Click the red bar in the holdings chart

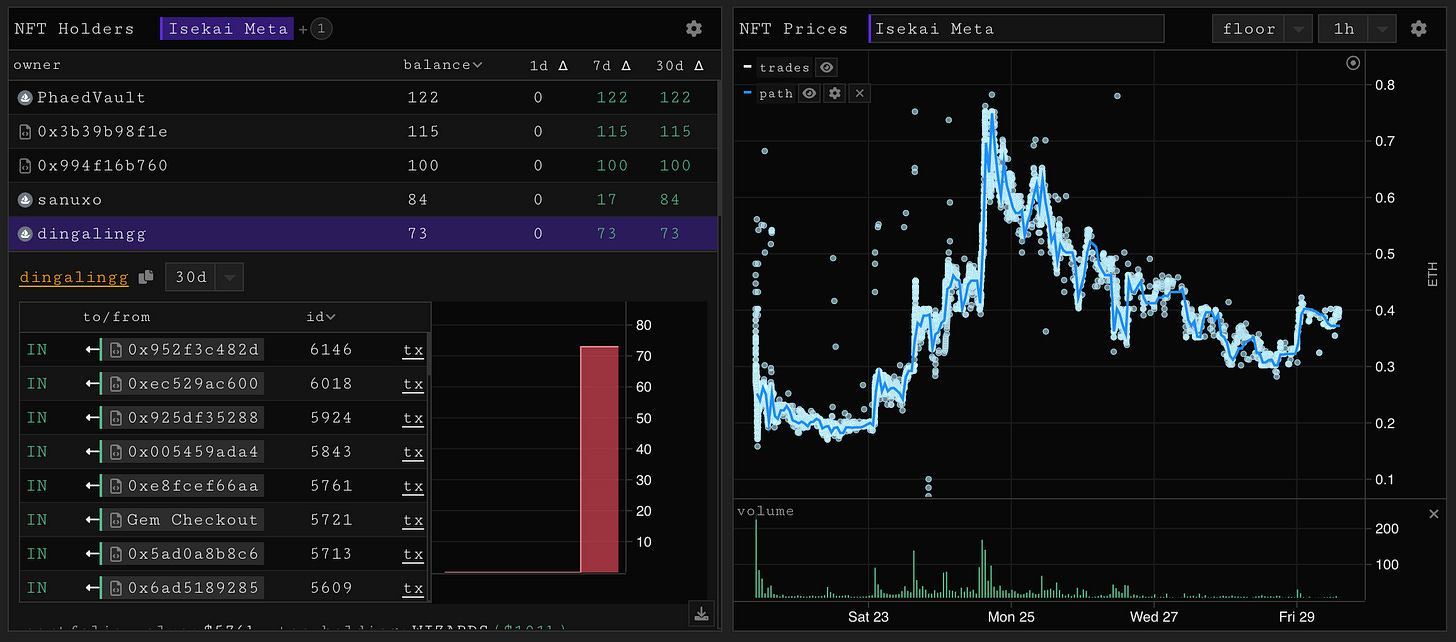point(599,459)
